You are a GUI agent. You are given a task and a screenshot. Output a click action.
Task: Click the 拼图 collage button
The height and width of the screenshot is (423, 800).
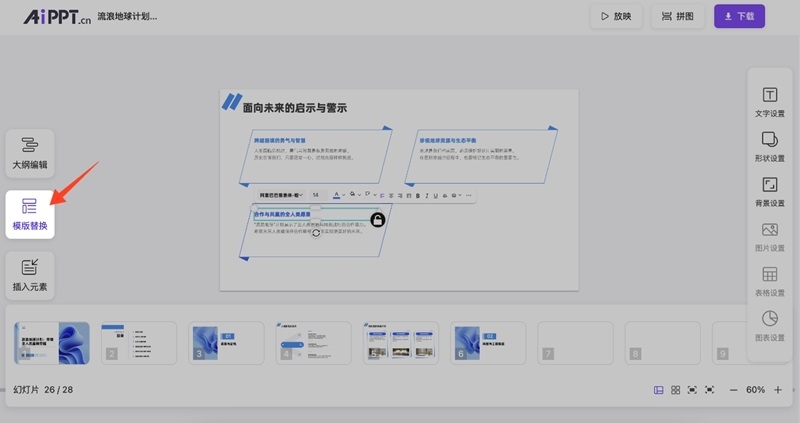pos(678,16)
